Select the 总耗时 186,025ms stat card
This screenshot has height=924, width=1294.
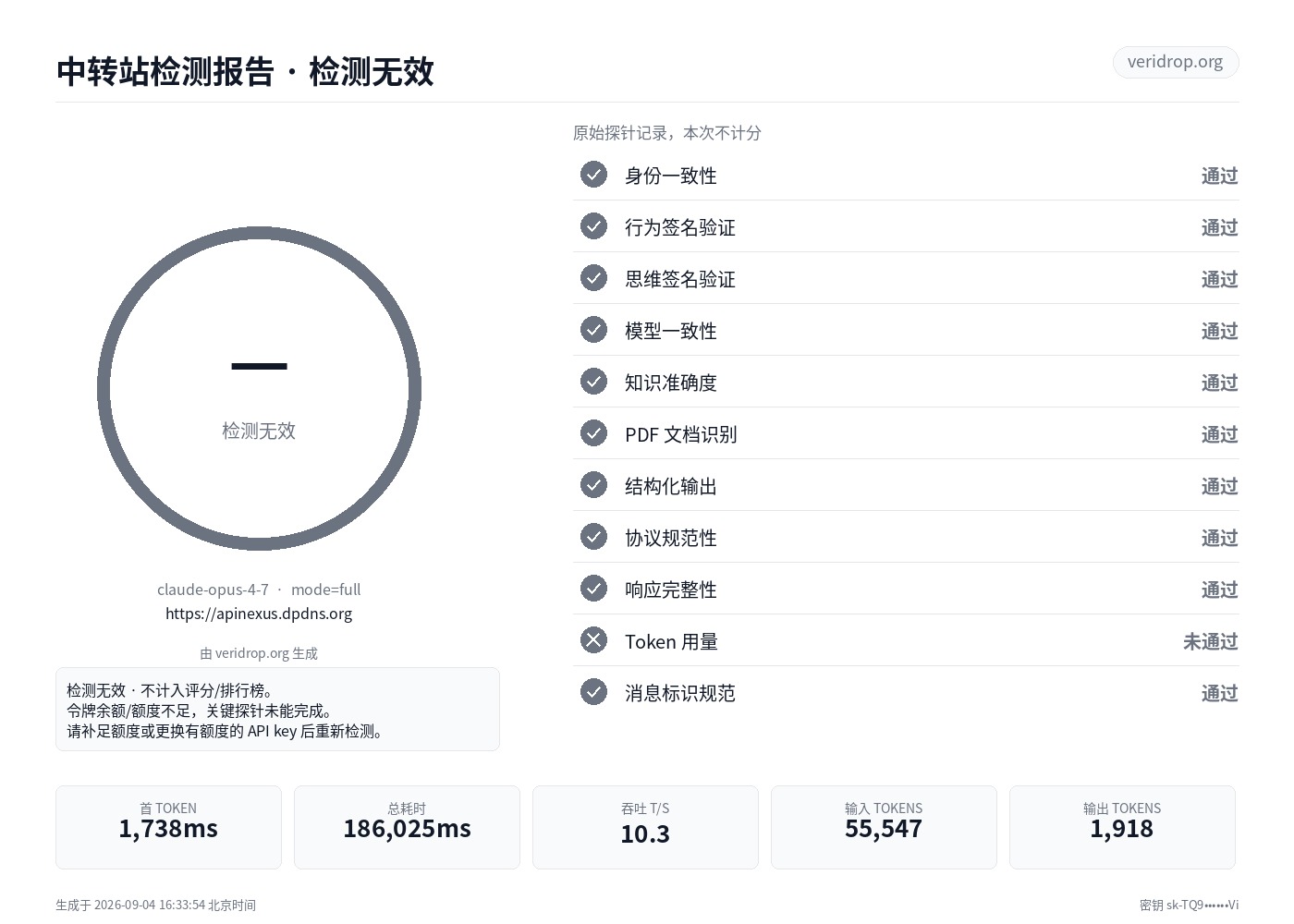click(407, 827)
